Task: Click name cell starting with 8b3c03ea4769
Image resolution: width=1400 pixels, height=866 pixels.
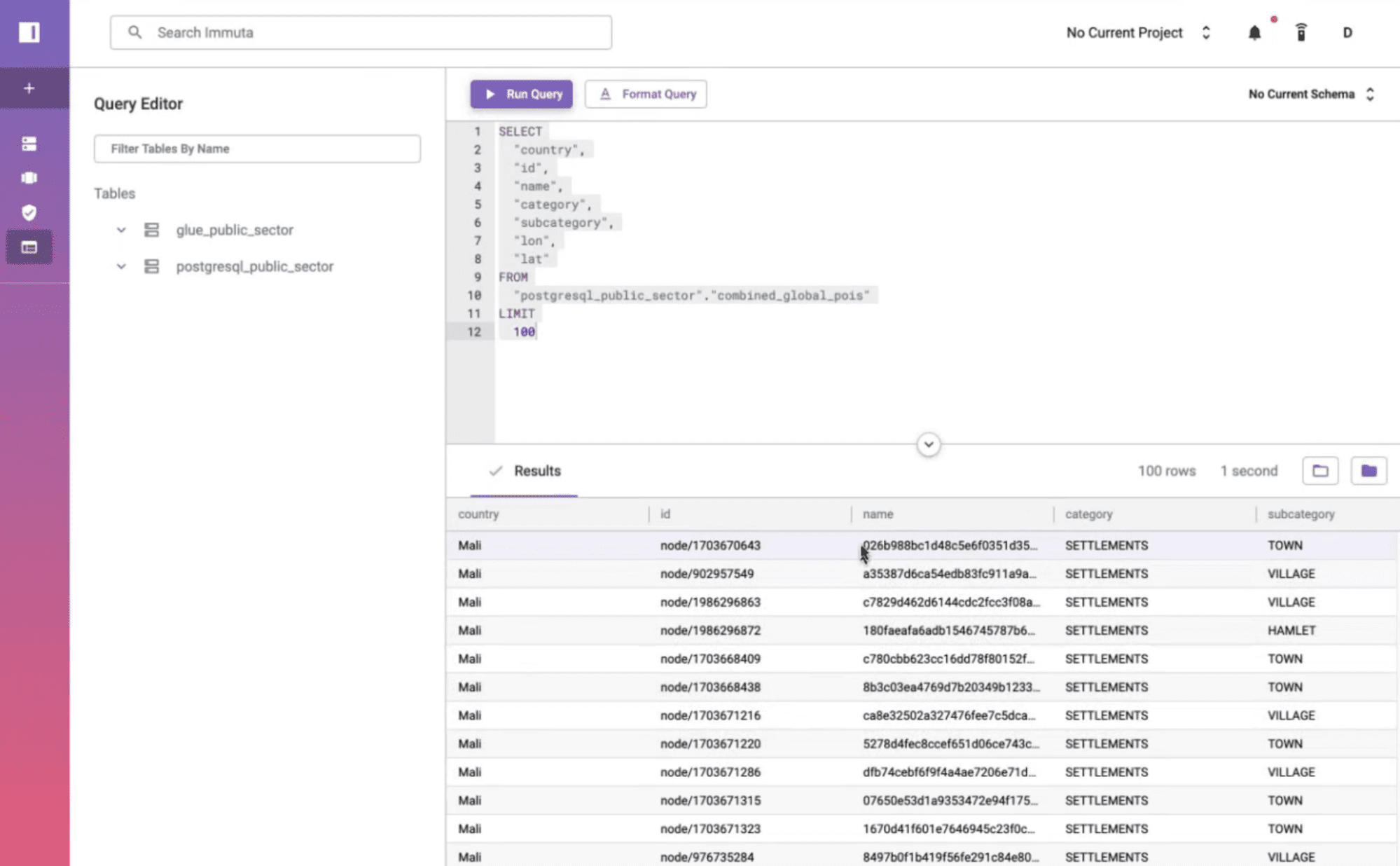Action: [x=951, y=687]
